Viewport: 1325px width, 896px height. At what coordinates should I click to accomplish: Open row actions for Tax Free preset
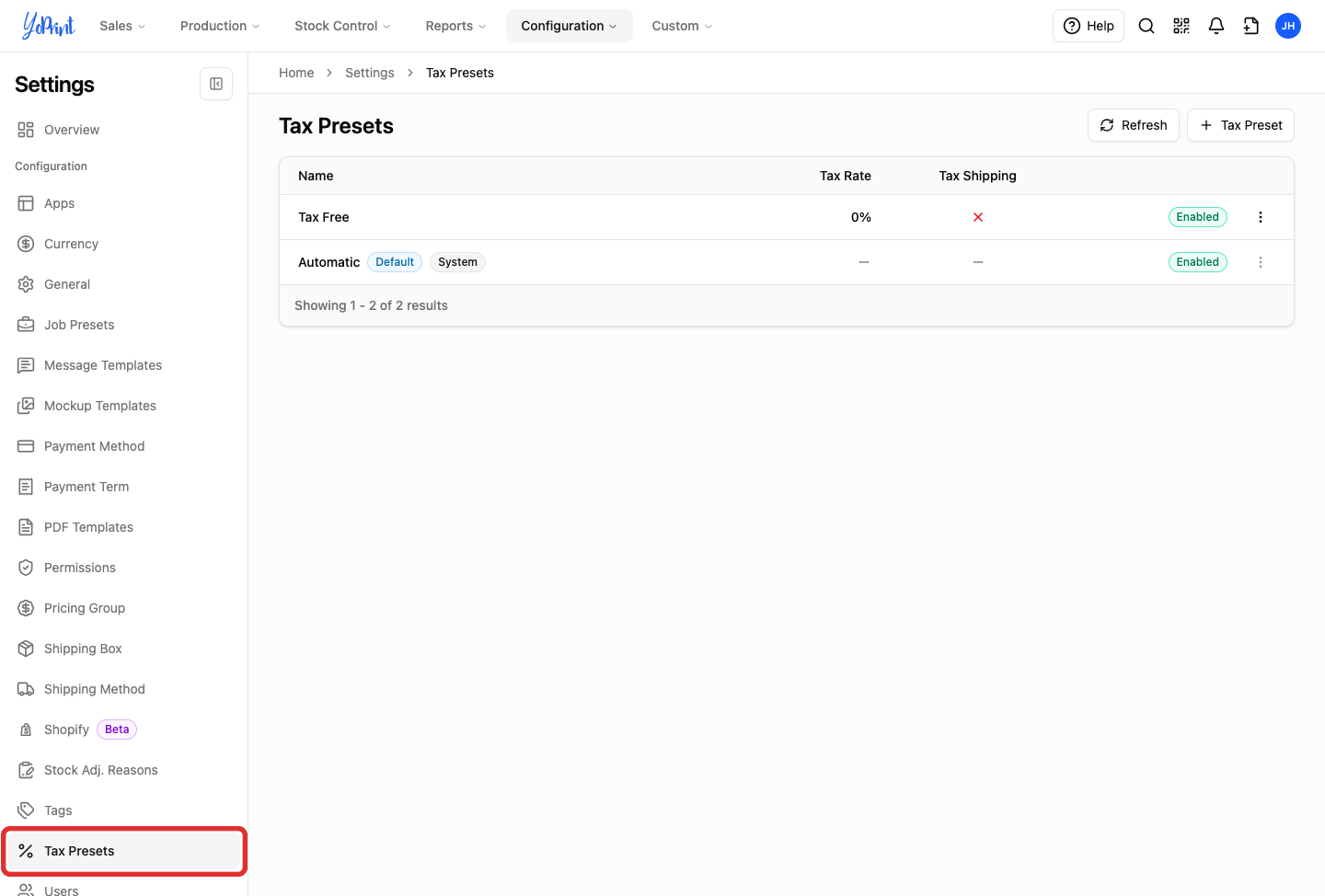pyautogui.click(x=1261, y=217)
